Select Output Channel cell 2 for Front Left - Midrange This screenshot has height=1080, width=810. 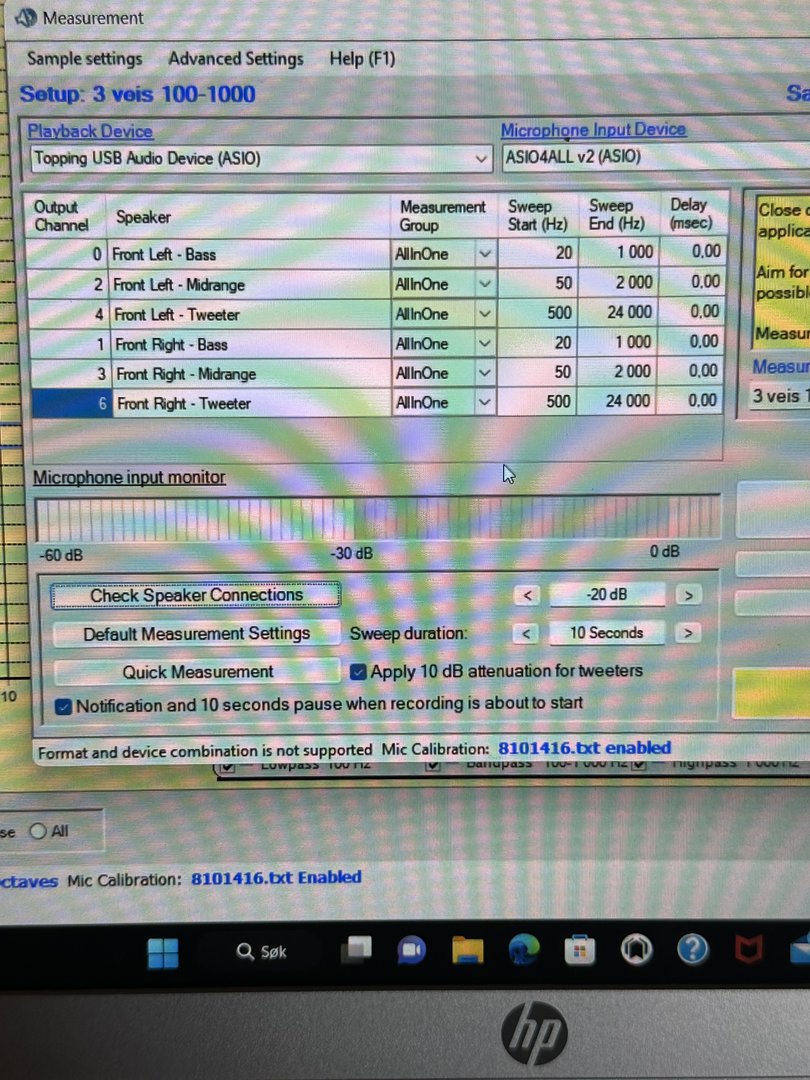68,284
